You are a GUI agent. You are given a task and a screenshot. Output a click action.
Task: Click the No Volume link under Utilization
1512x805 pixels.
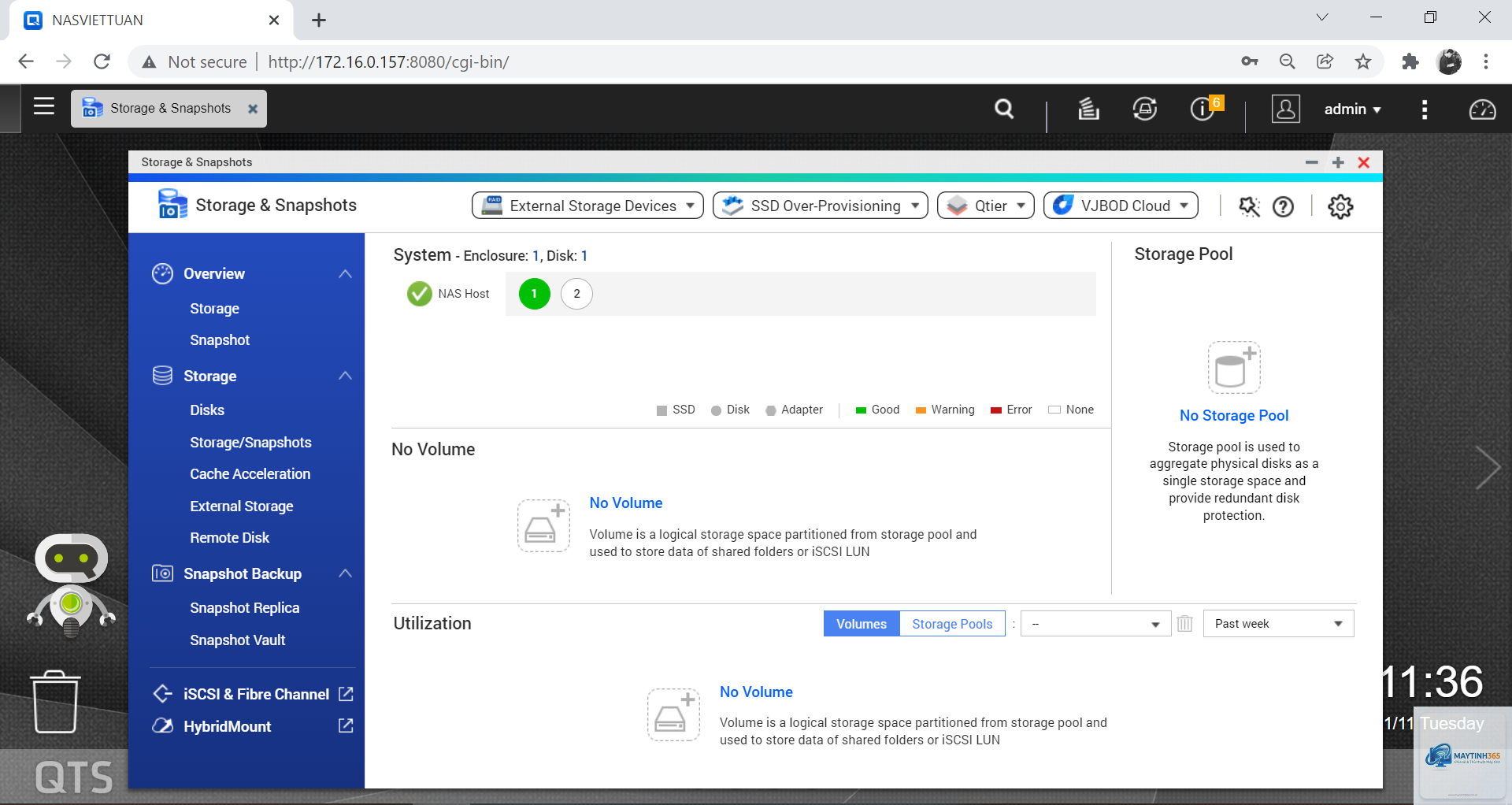[756, 692]
